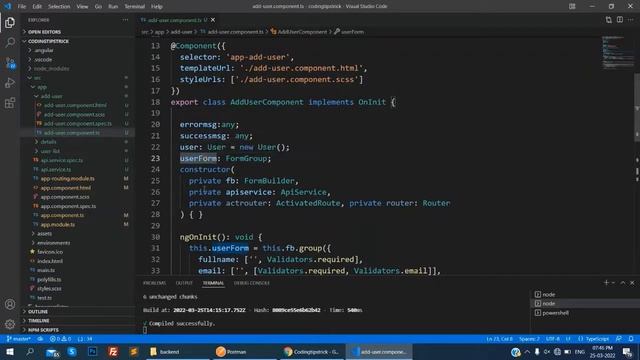Viewport: 640px width, 360px height.
Task: Open app.module.ts file
Action: [x=78, y=224]
